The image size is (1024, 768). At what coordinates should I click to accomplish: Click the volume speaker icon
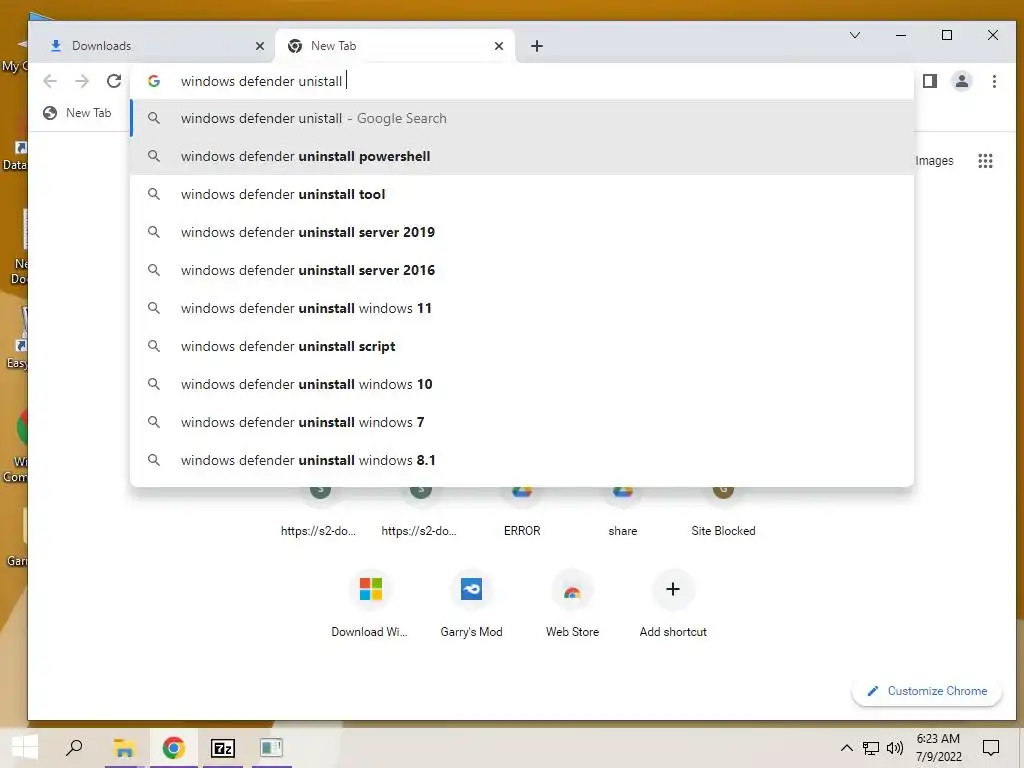pyautogui.click(x=895, y=748)
